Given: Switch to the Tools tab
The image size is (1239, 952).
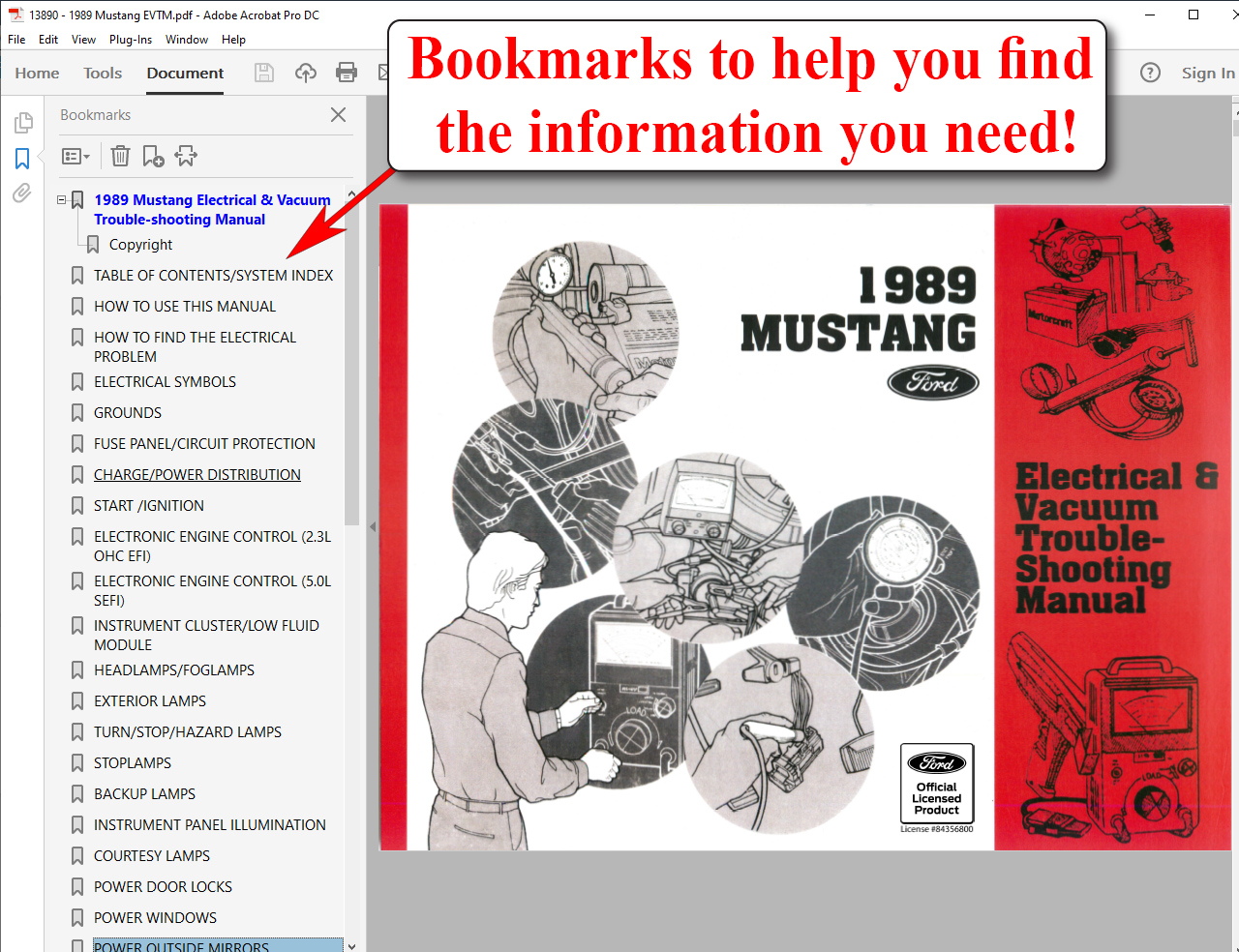Looking at the screenshot, I should click(x=103, y=73).
